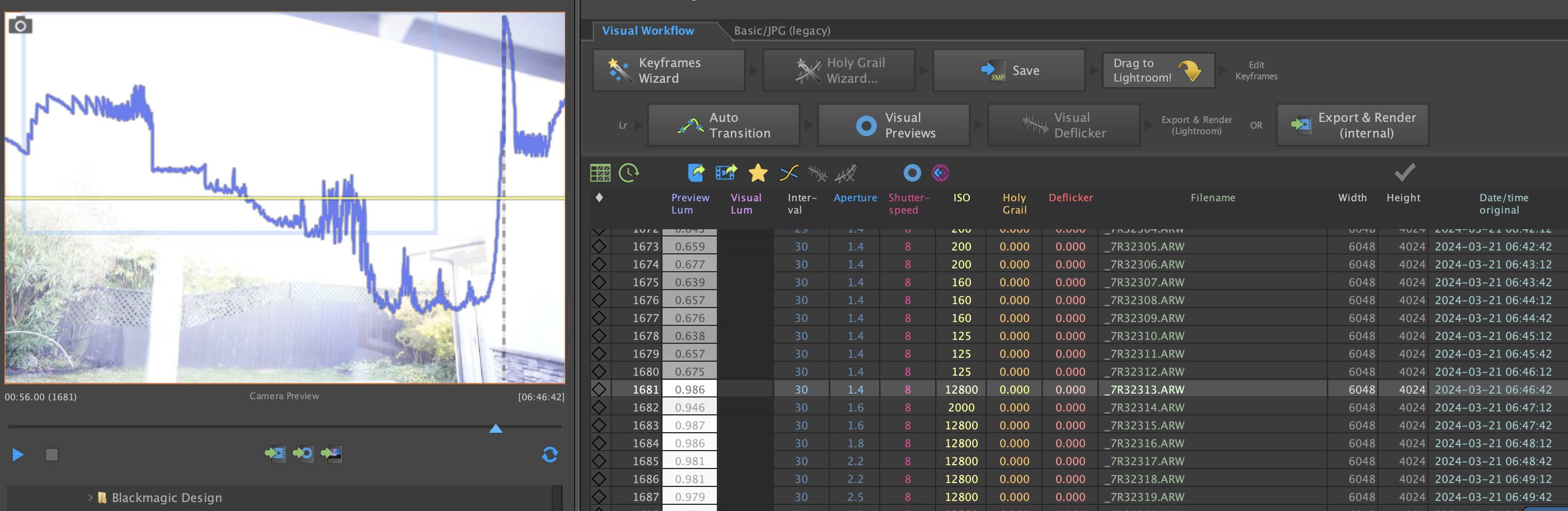
Task: Click the blue circular refresh arrows icon
Action: tap(550, 455)
